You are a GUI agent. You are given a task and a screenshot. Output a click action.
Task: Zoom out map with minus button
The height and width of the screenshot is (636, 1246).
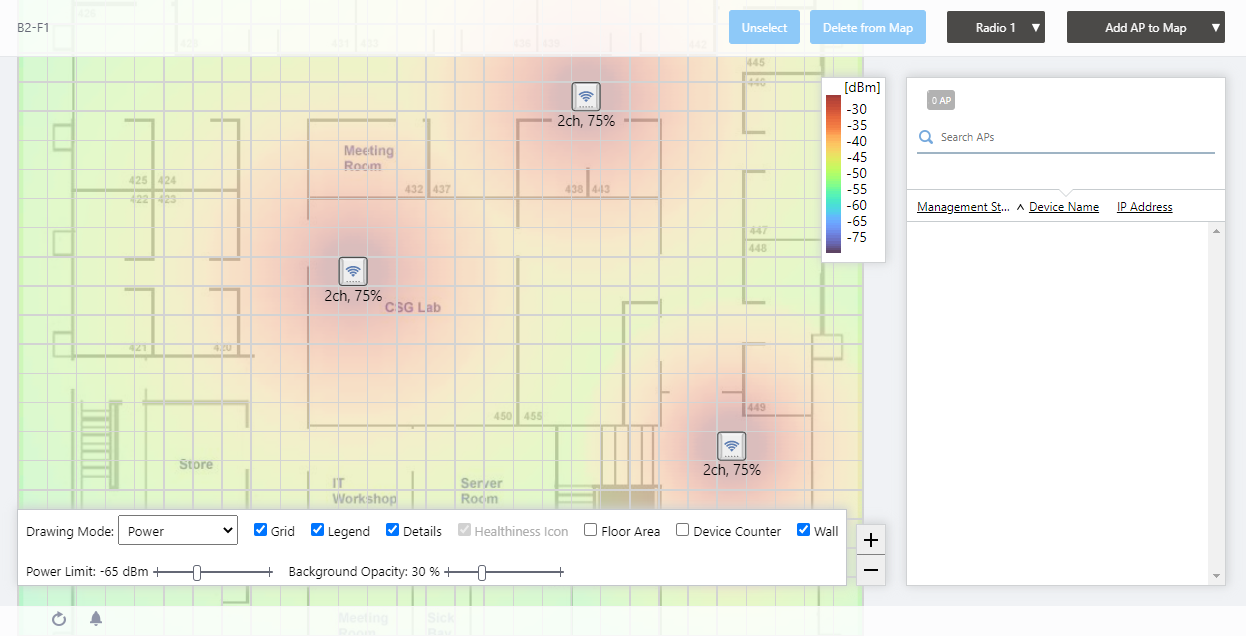[x=871, y=570]
